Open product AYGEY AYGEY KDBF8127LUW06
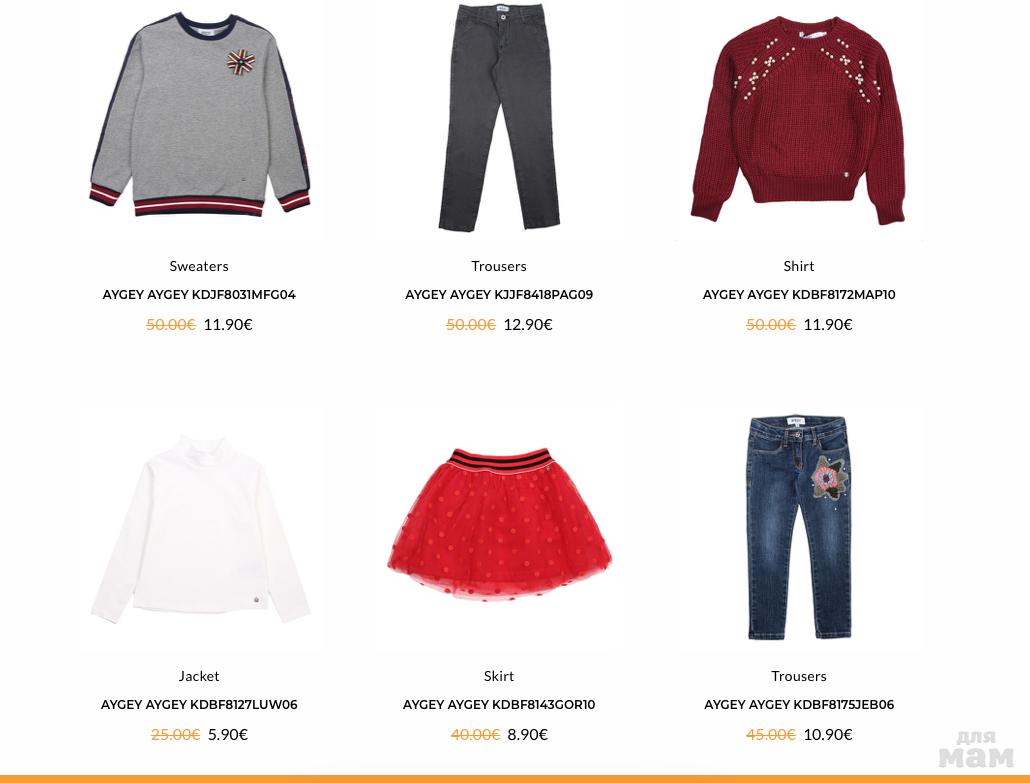 pyautogui.click(x=199, y=705)
